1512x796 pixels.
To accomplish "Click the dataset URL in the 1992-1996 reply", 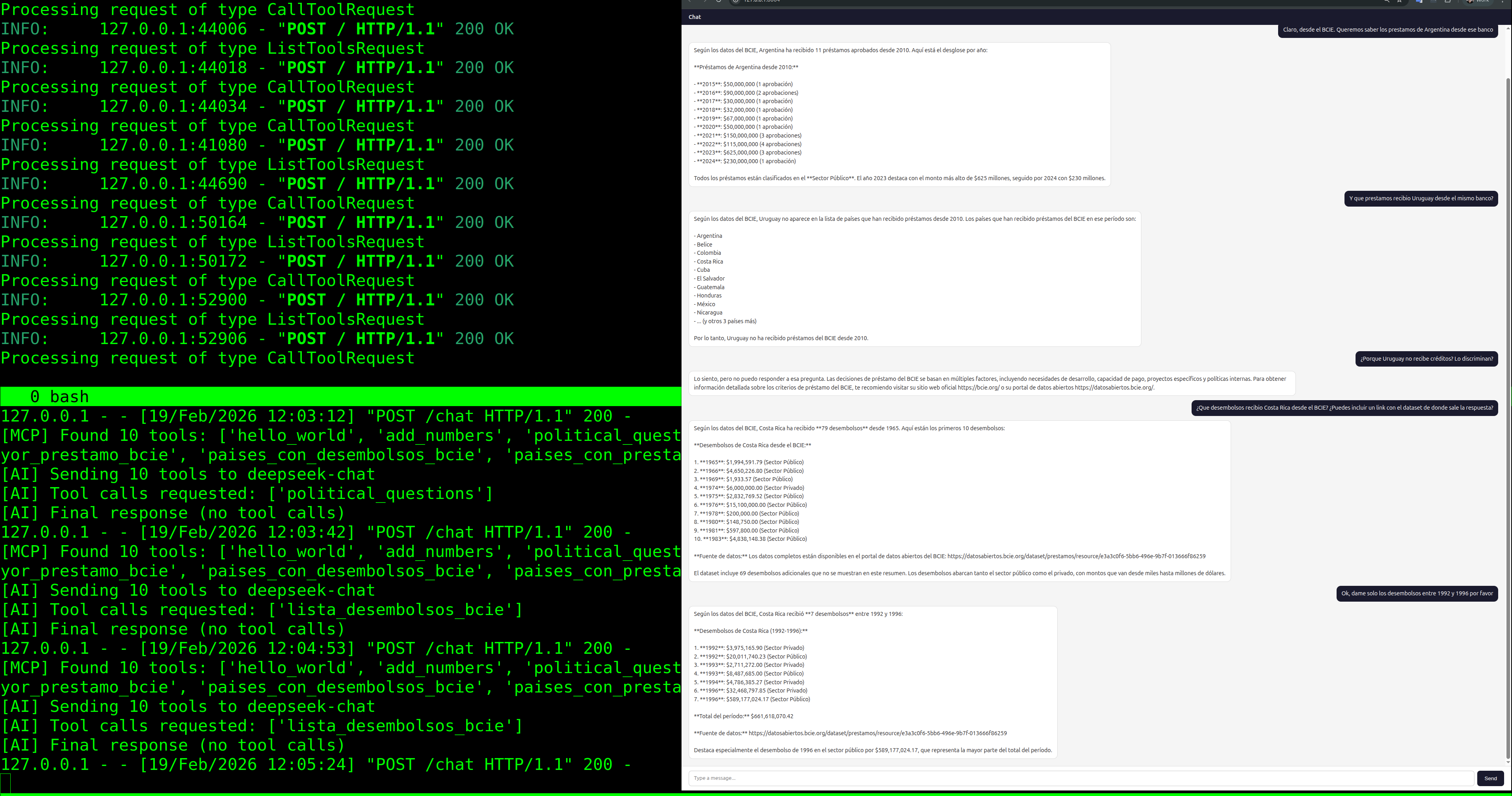I will pos(877,734).
